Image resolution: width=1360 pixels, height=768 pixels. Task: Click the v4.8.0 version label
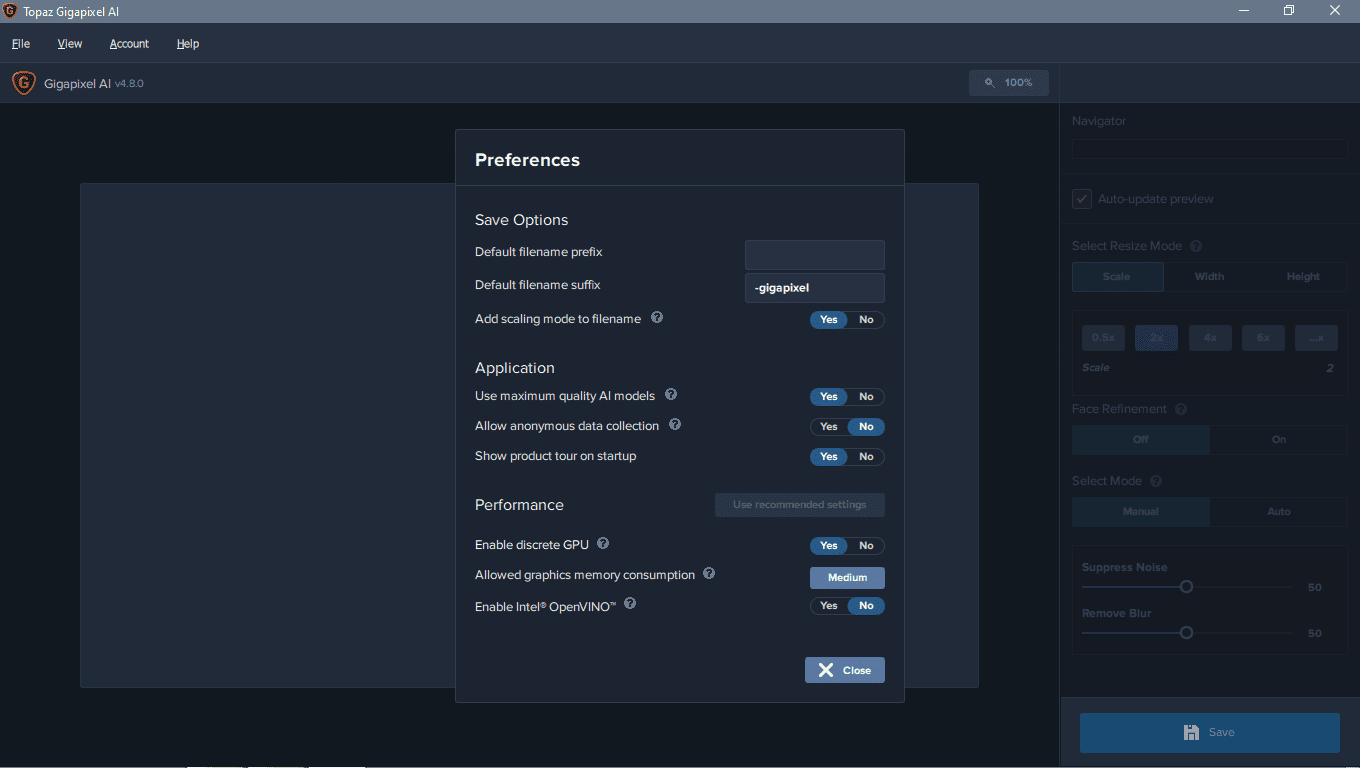pyautogui.click(x=130, y=84)
